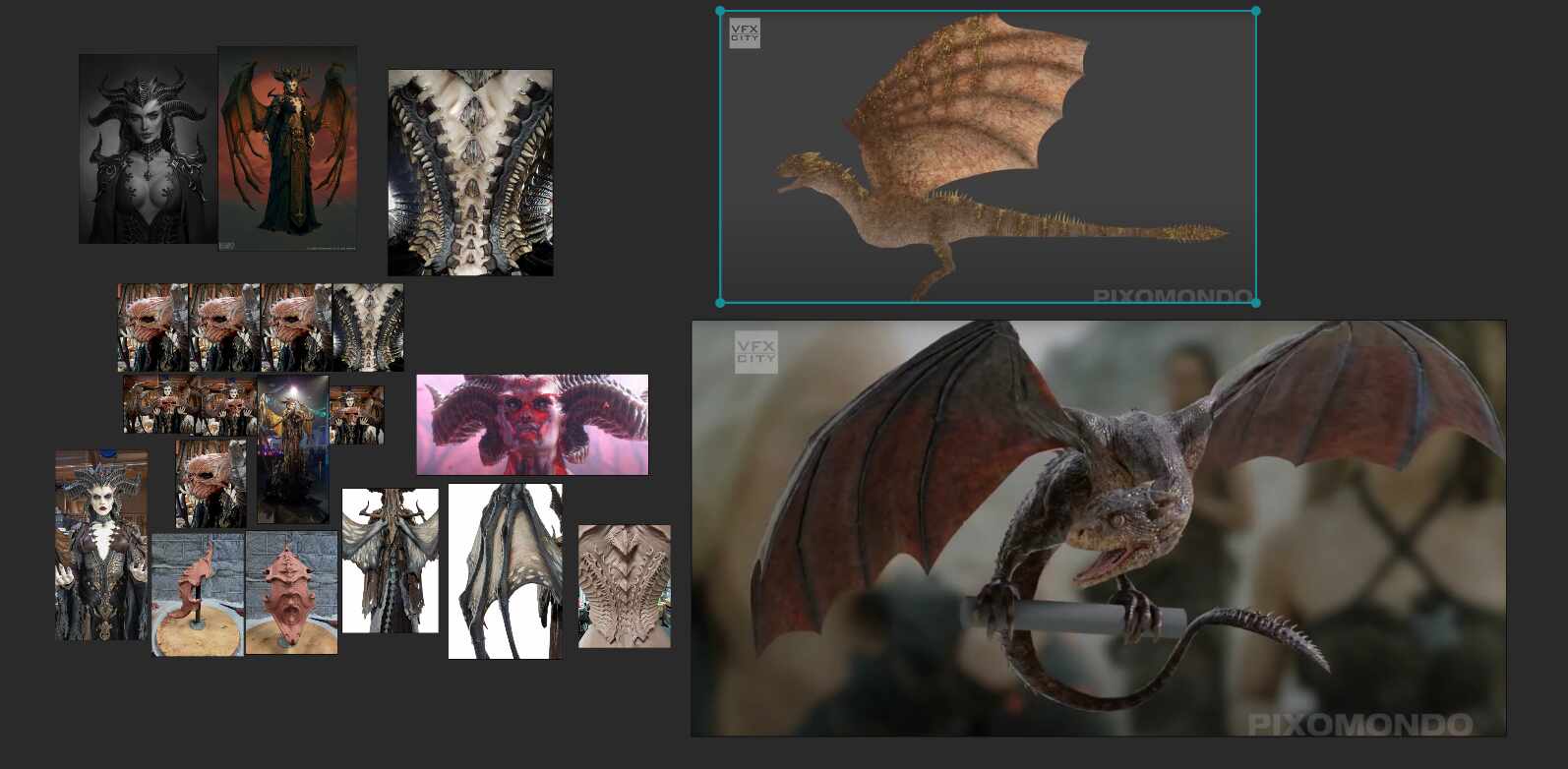Select the black-and-white horned woman portrait
This screenshot has width=1568, height=769.
148,148
